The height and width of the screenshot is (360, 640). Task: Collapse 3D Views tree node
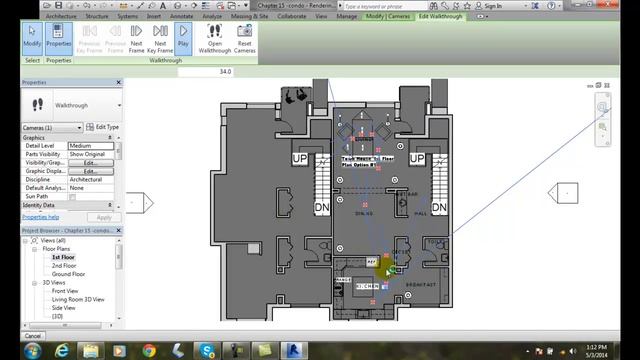click(35, 283)
